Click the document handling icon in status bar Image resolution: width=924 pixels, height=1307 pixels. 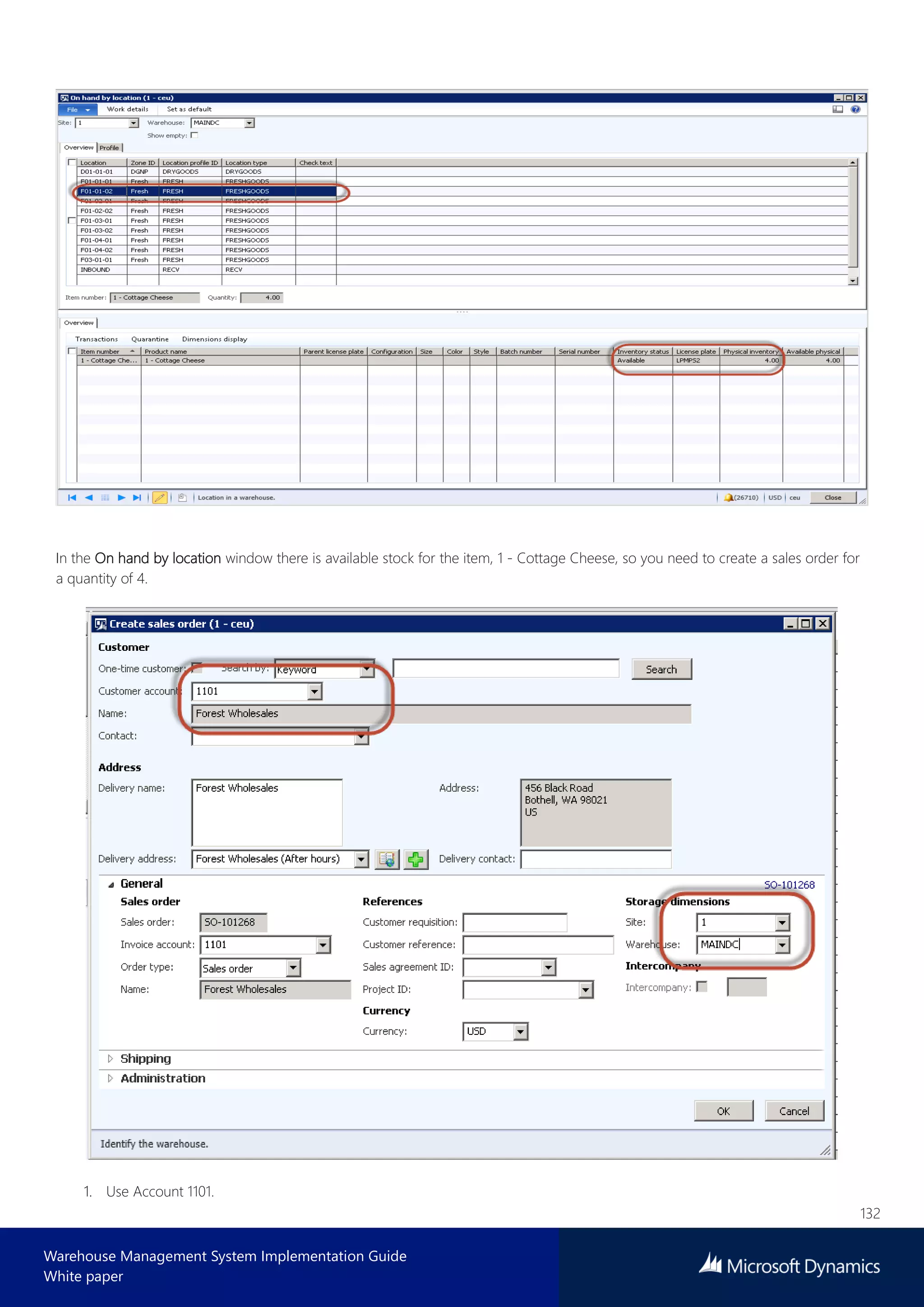[182, 497]
